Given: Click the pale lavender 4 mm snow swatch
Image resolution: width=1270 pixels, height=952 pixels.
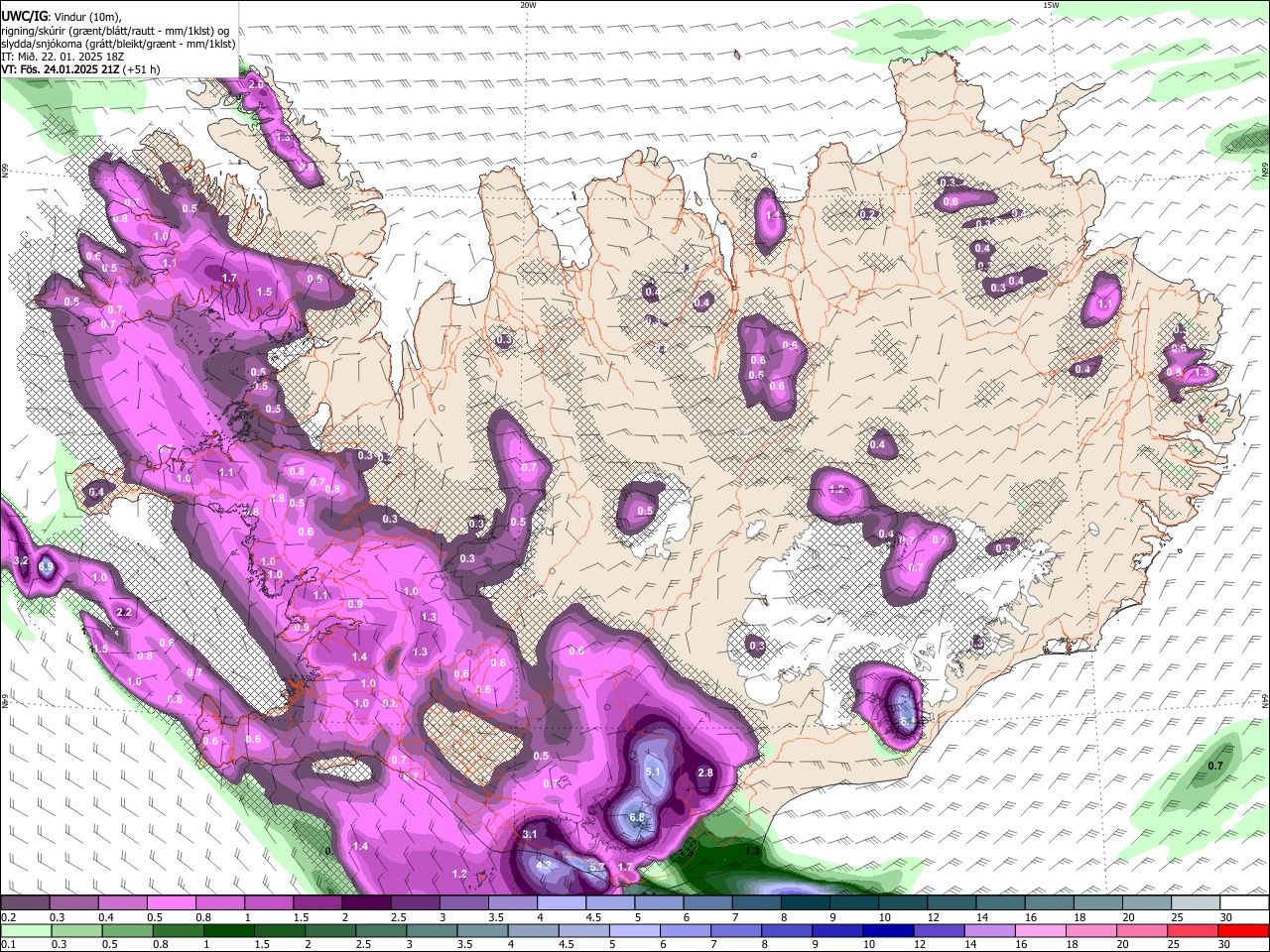Looking at the screenshot, I should 561,902.
